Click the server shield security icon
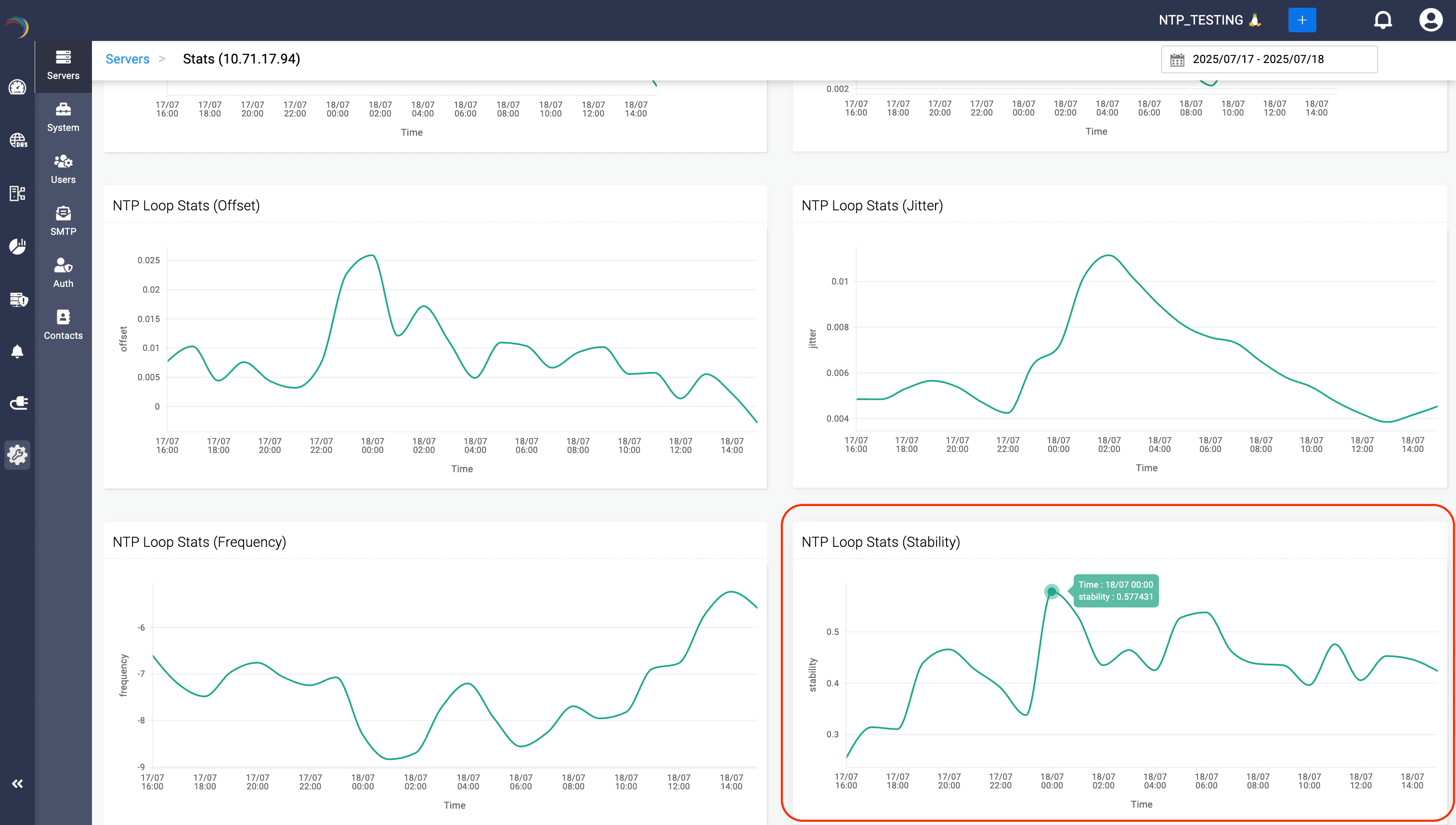 pyautogui.click(x=17, y=298)
